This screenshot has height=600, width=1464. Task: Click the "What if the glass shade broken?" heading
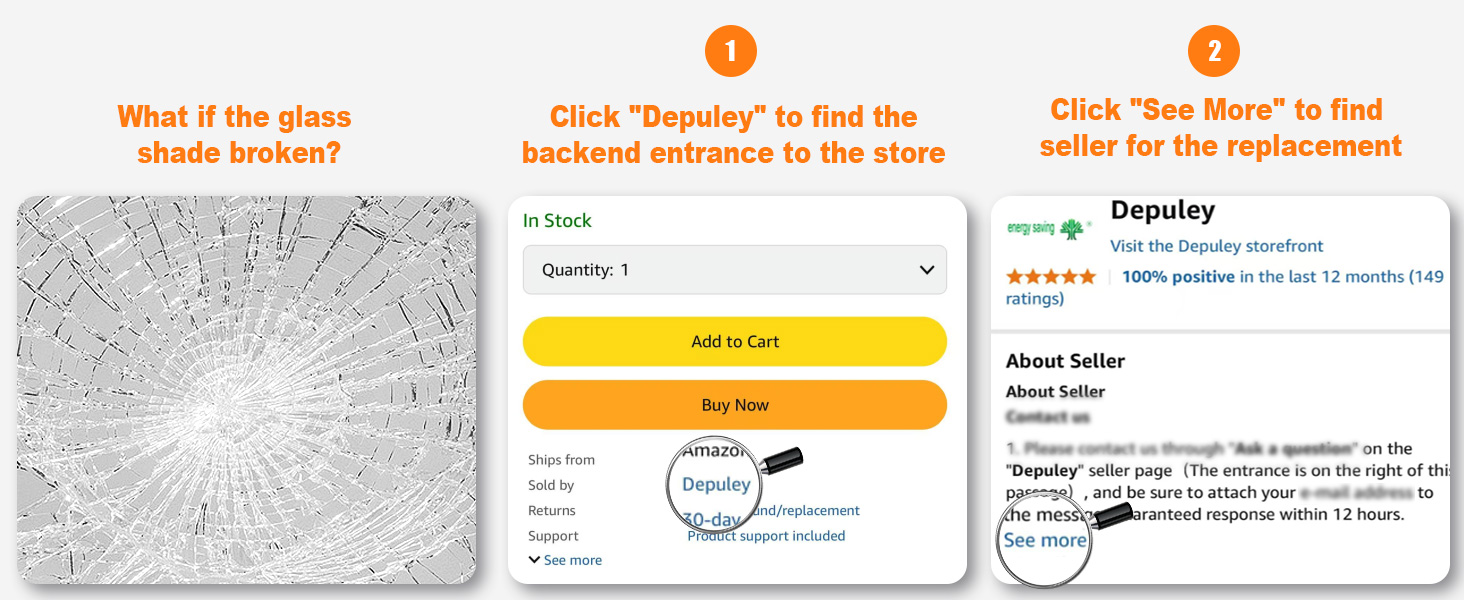coord(235,135)
